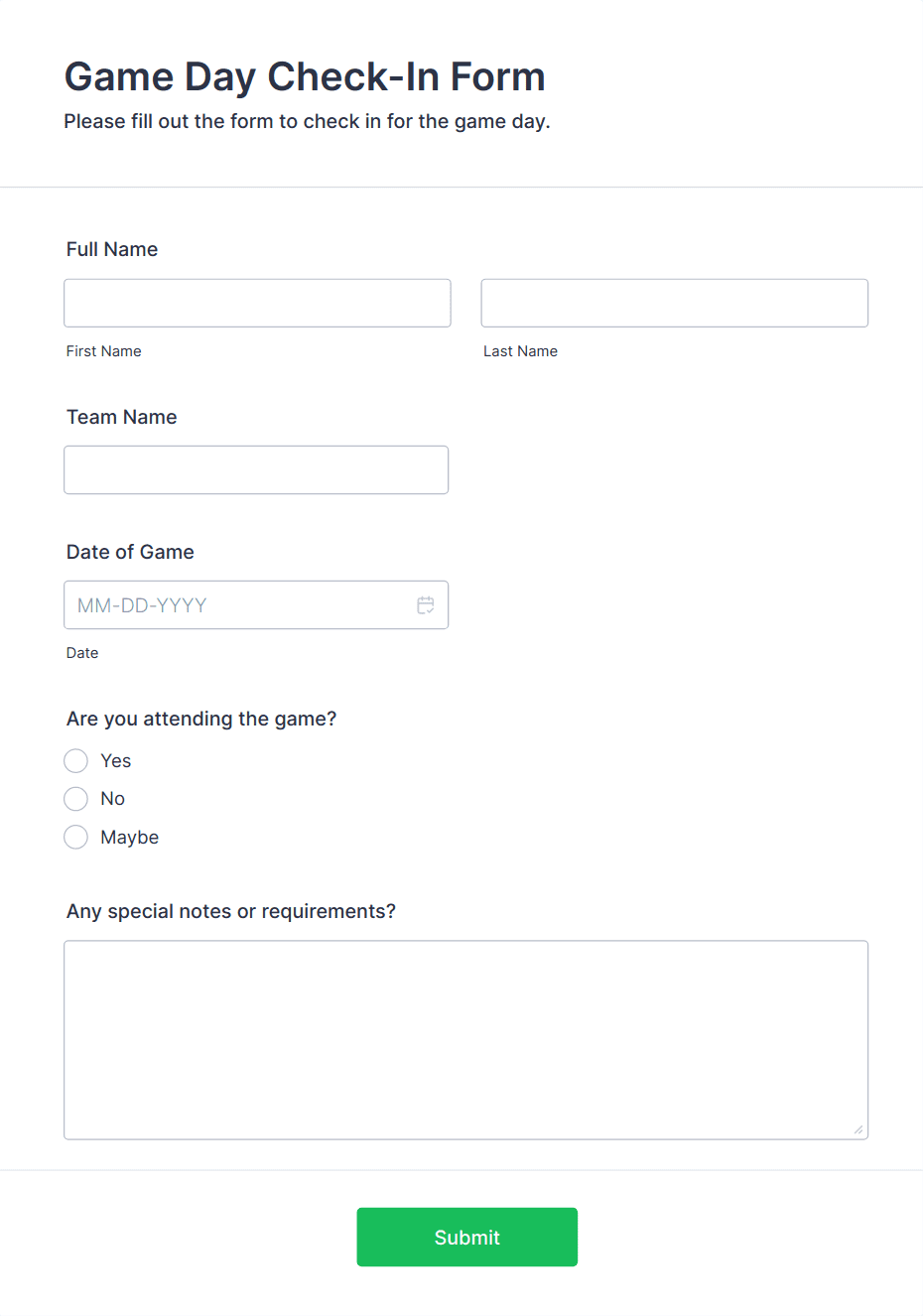
Task: Click the Last Name helper label
Action: 520,350
